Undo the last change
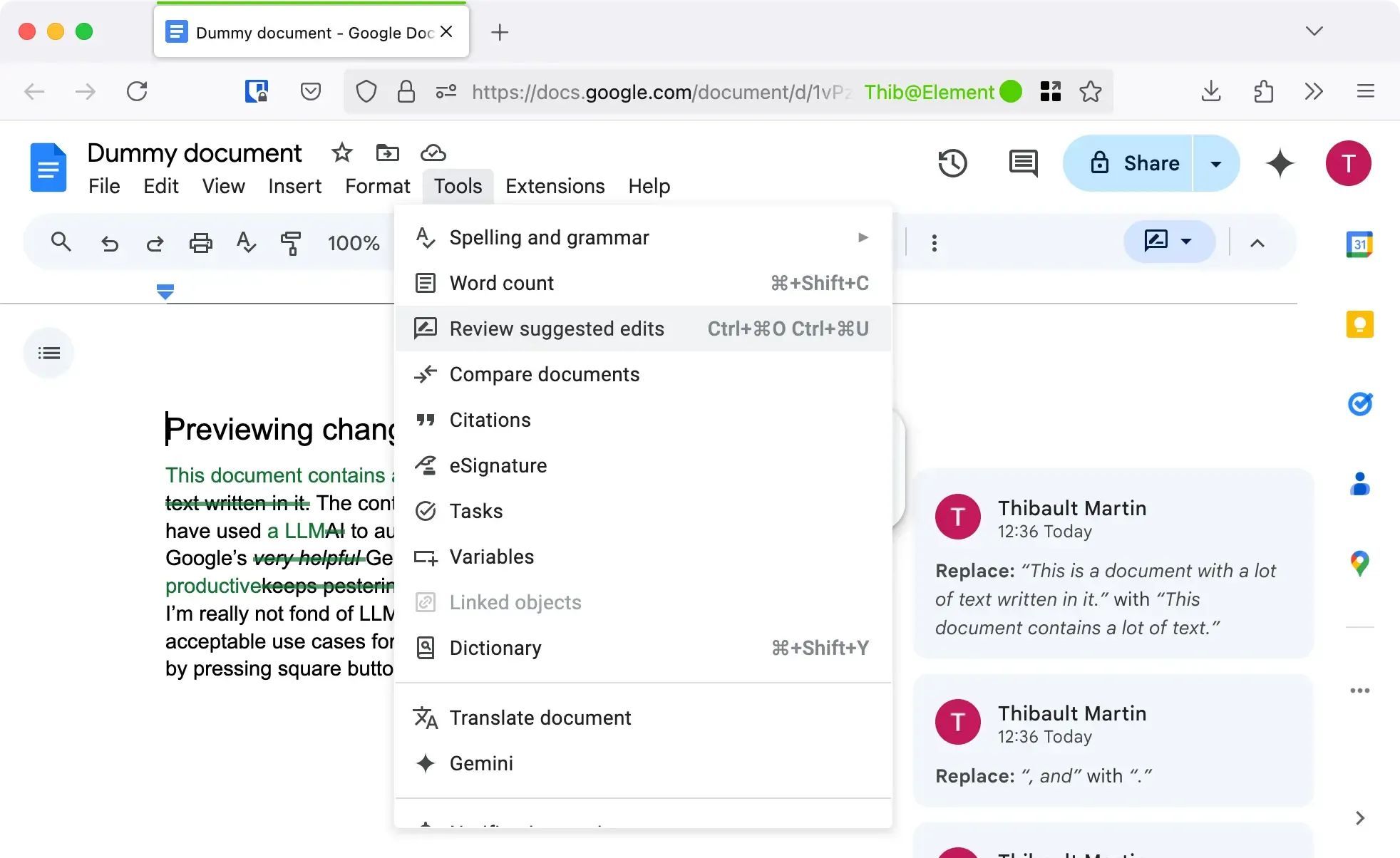This screenshot has height=858, width=1400. click(x=109, y=242)
